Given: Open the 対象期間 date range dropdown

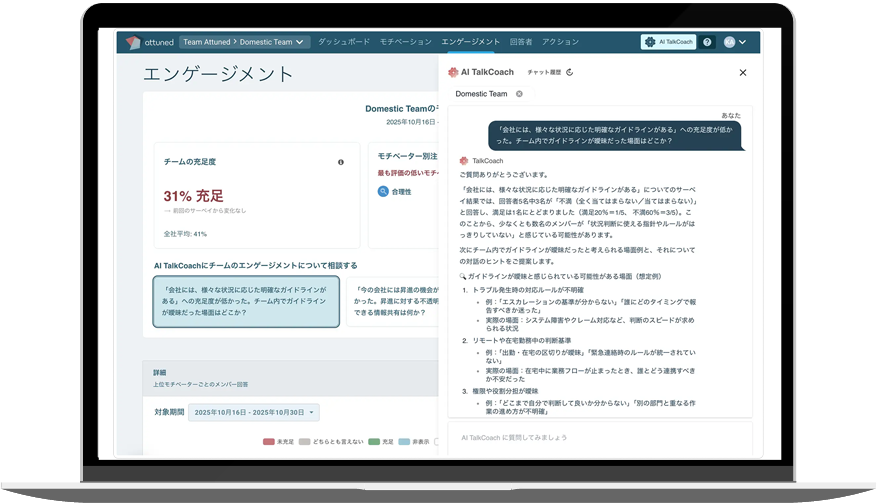Looking at the screenshot, I should tap(254, 412).
